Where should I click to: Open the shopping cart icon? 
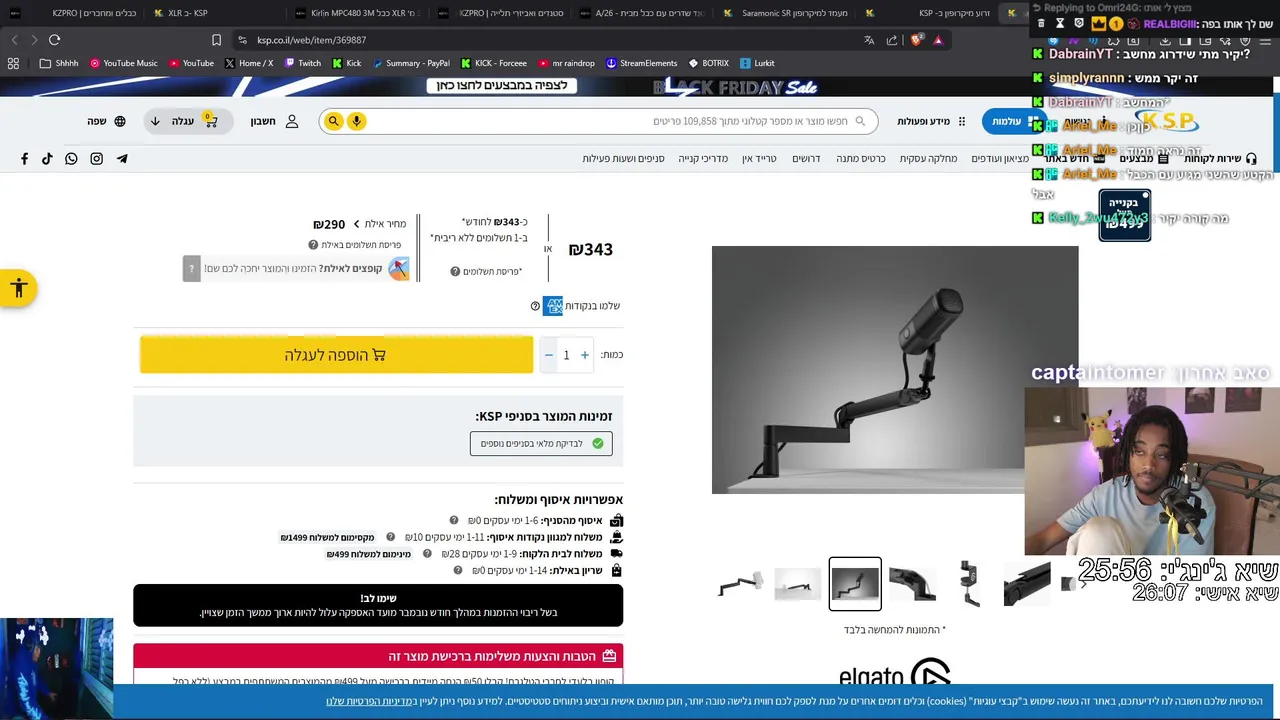click(210, 121)
